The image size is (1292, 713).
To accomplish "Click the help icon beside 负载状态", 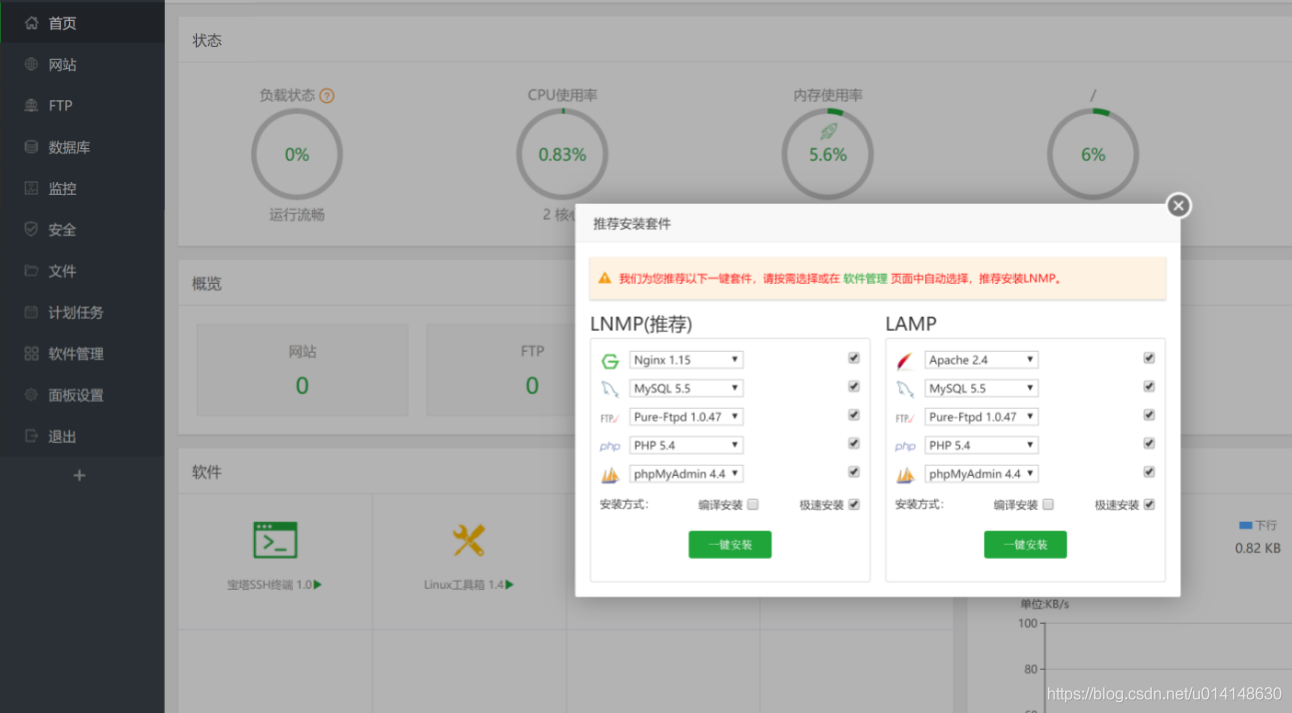I will tap(327, 96).
